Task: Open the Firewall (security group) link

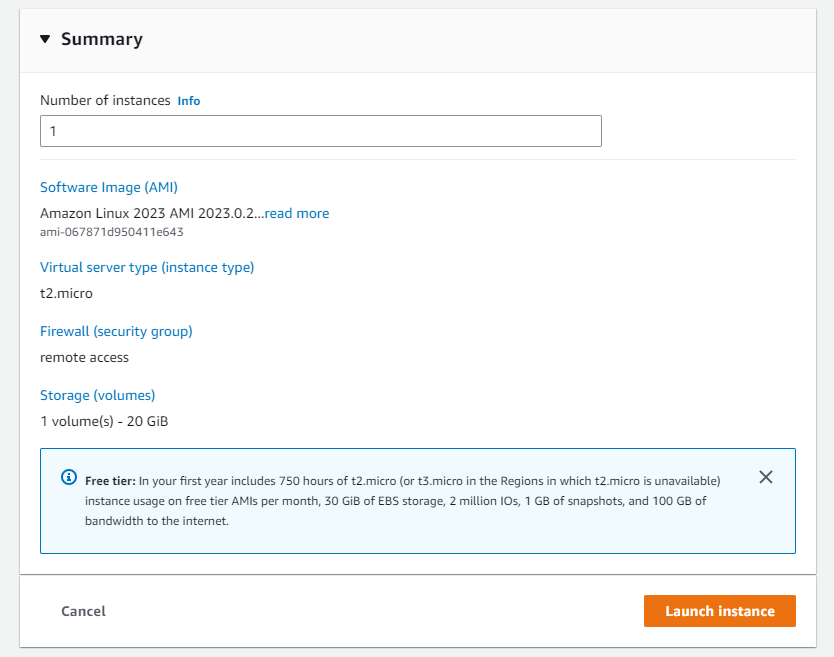Action: point(116,331)
